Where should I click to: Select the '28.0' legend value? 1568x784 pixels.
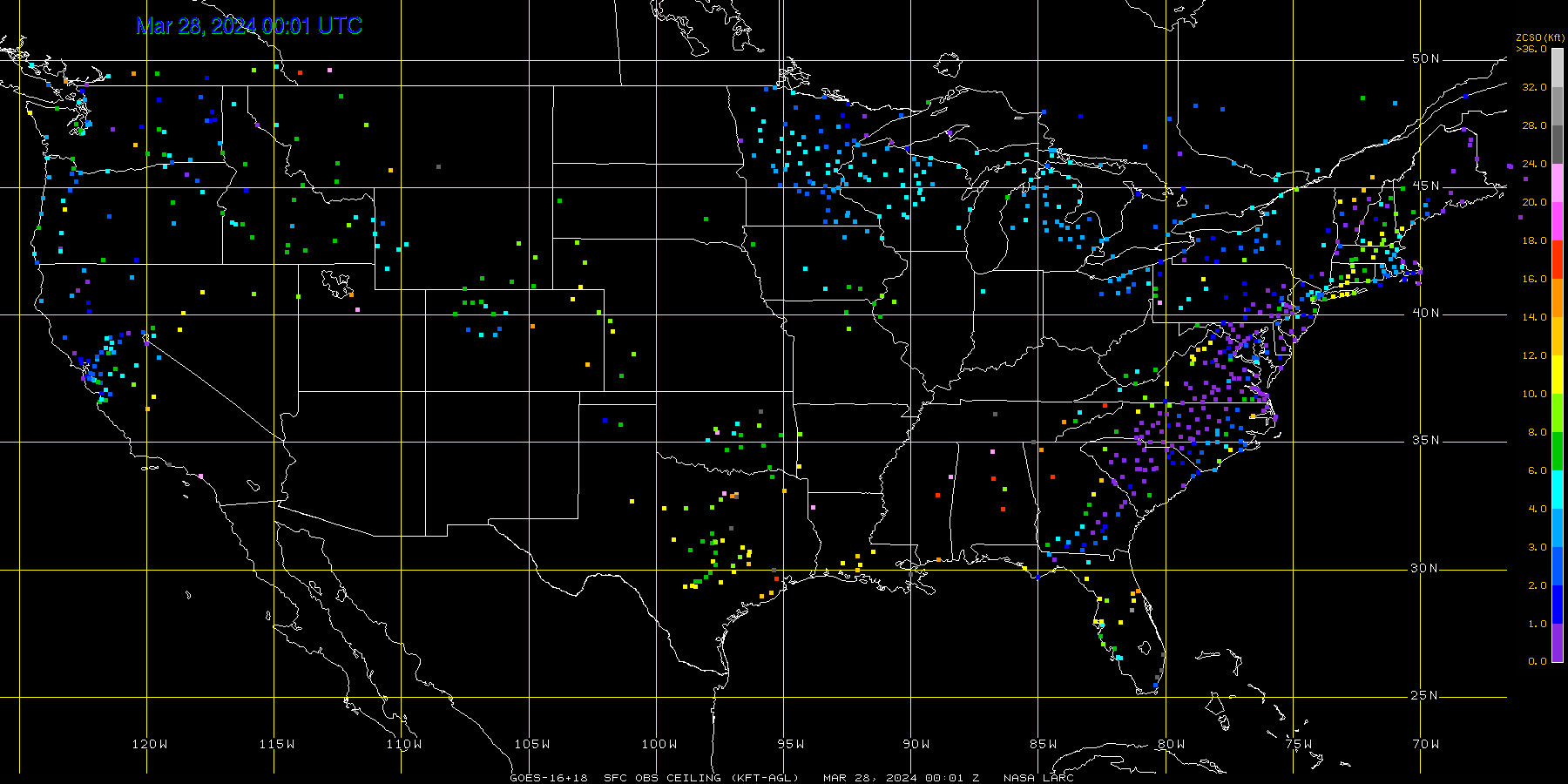click(x=1534, y=125)
